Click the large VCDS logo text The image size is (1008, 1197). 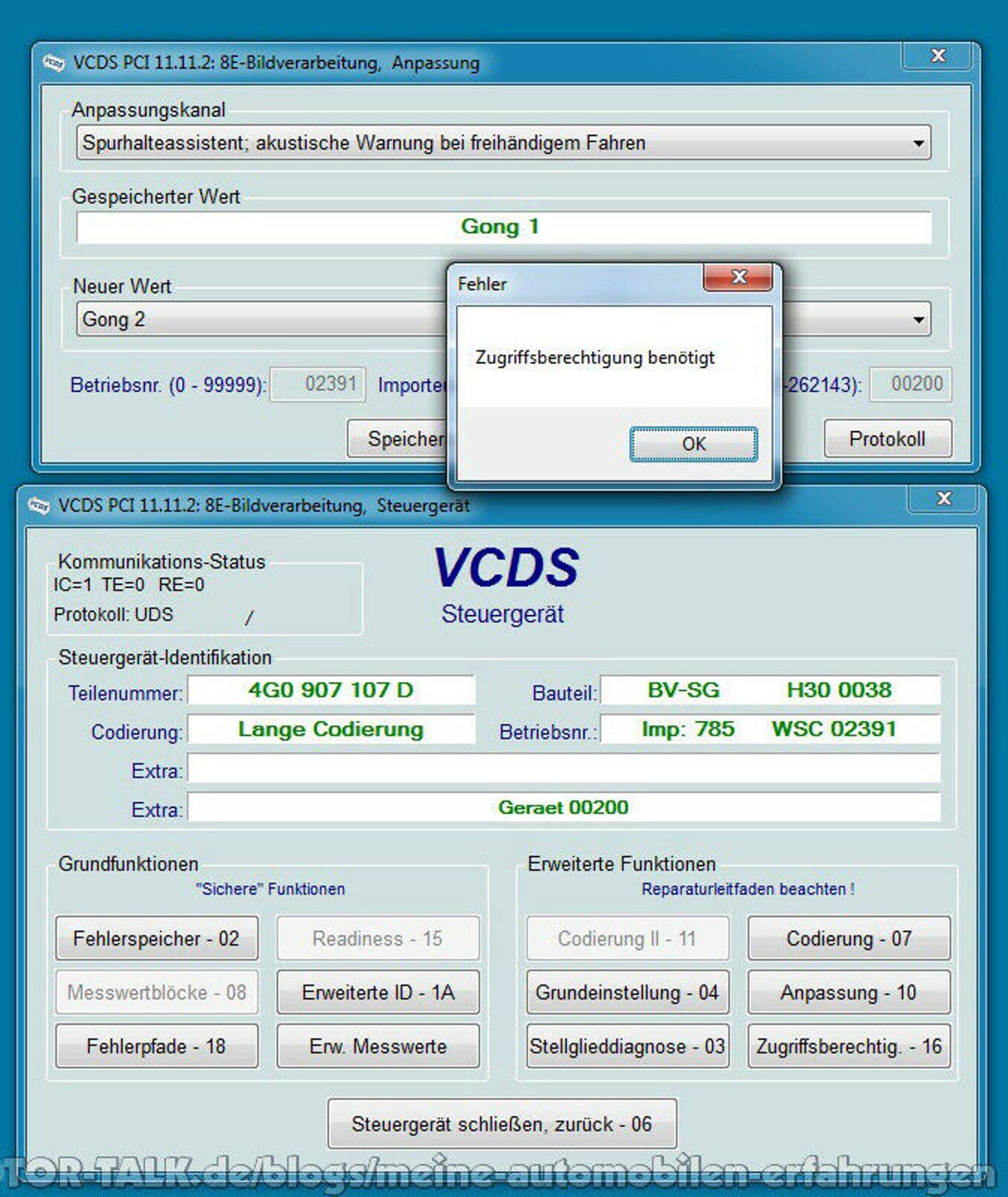[506, 567]
